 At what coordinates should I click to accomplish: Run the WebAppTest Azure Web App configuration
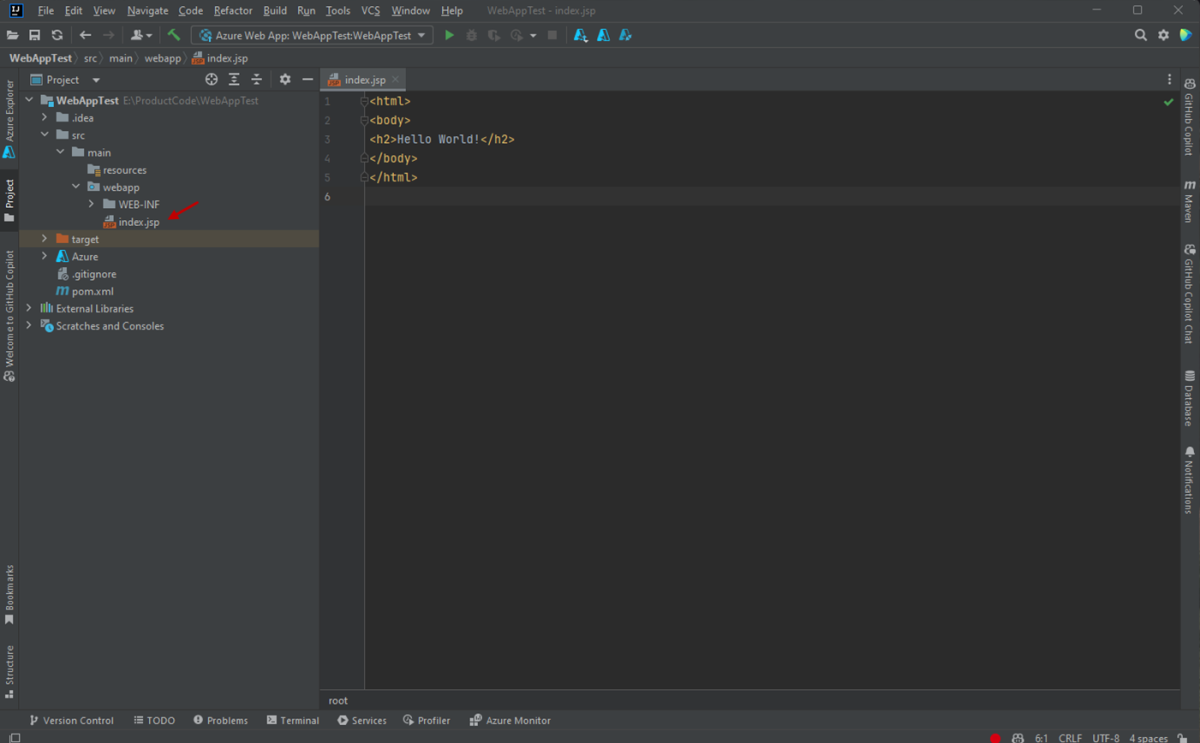[x=448, y=34]
